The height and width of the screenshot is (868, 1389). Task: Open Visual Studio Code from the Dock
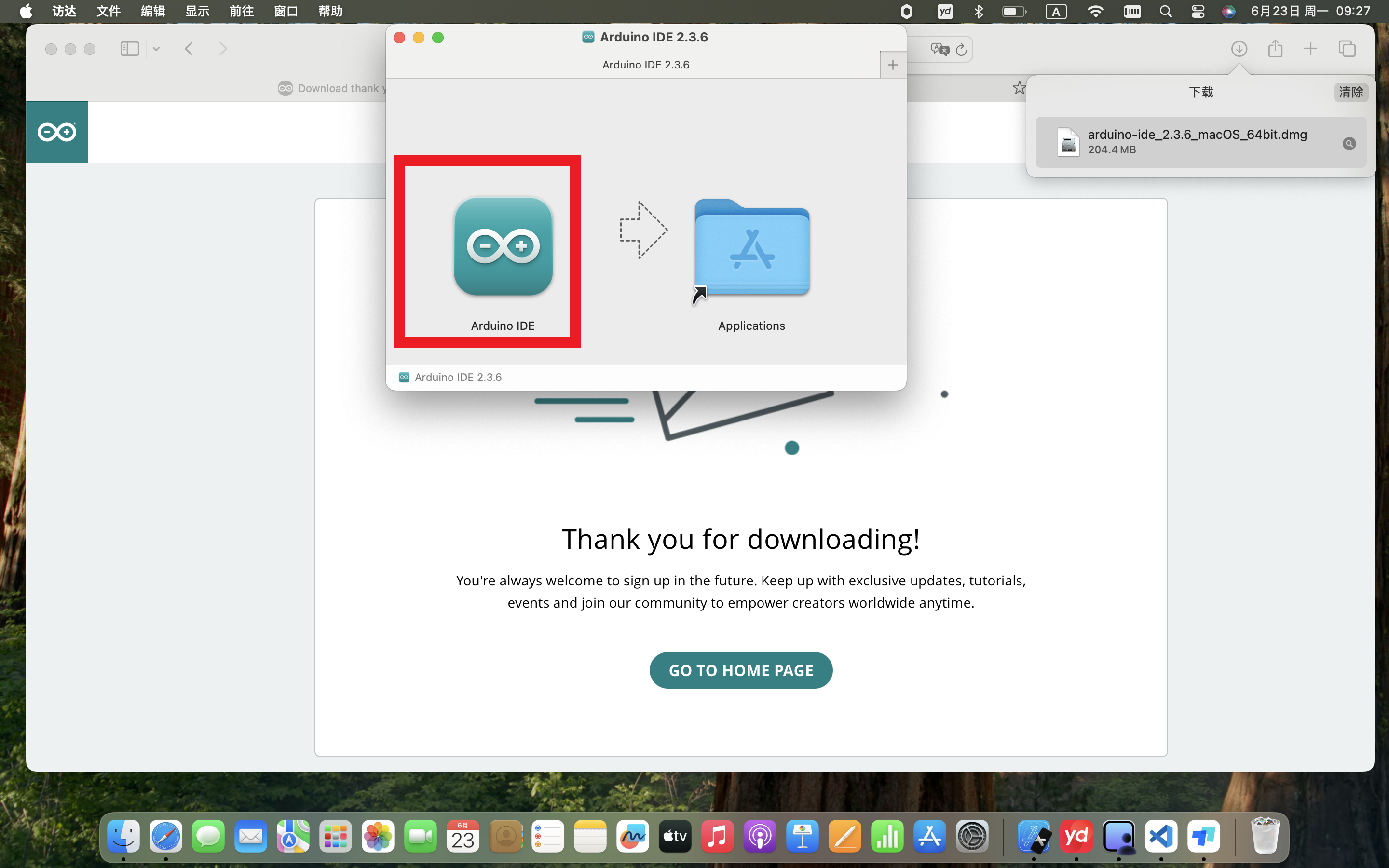1161,837
